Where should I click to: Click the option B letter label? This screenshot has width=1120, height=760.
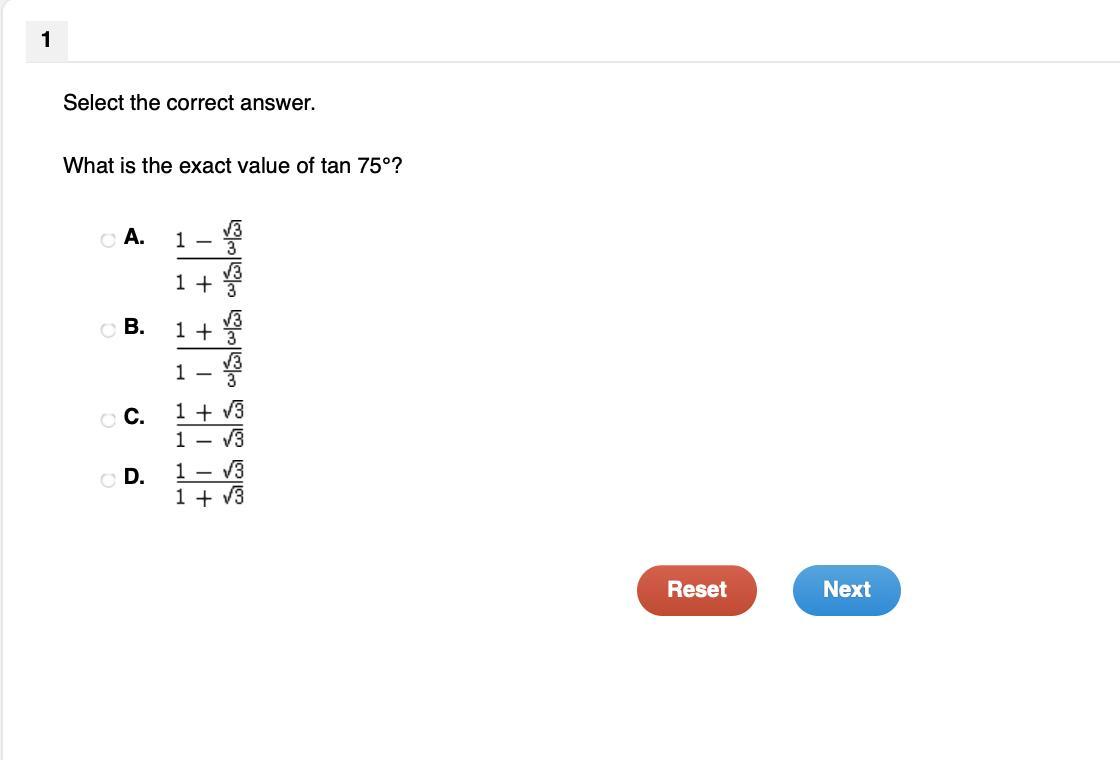pos(134,326)
